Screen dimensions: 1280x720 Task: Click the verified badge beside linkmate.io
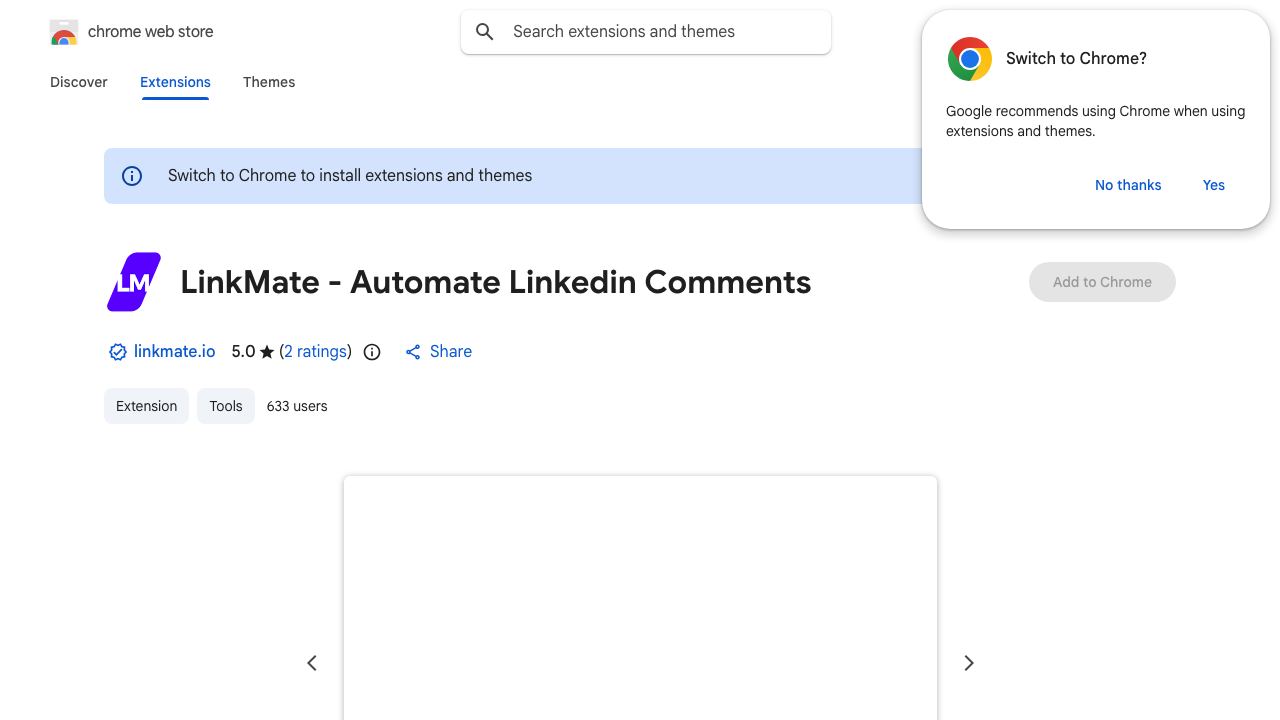pos(118,352)
